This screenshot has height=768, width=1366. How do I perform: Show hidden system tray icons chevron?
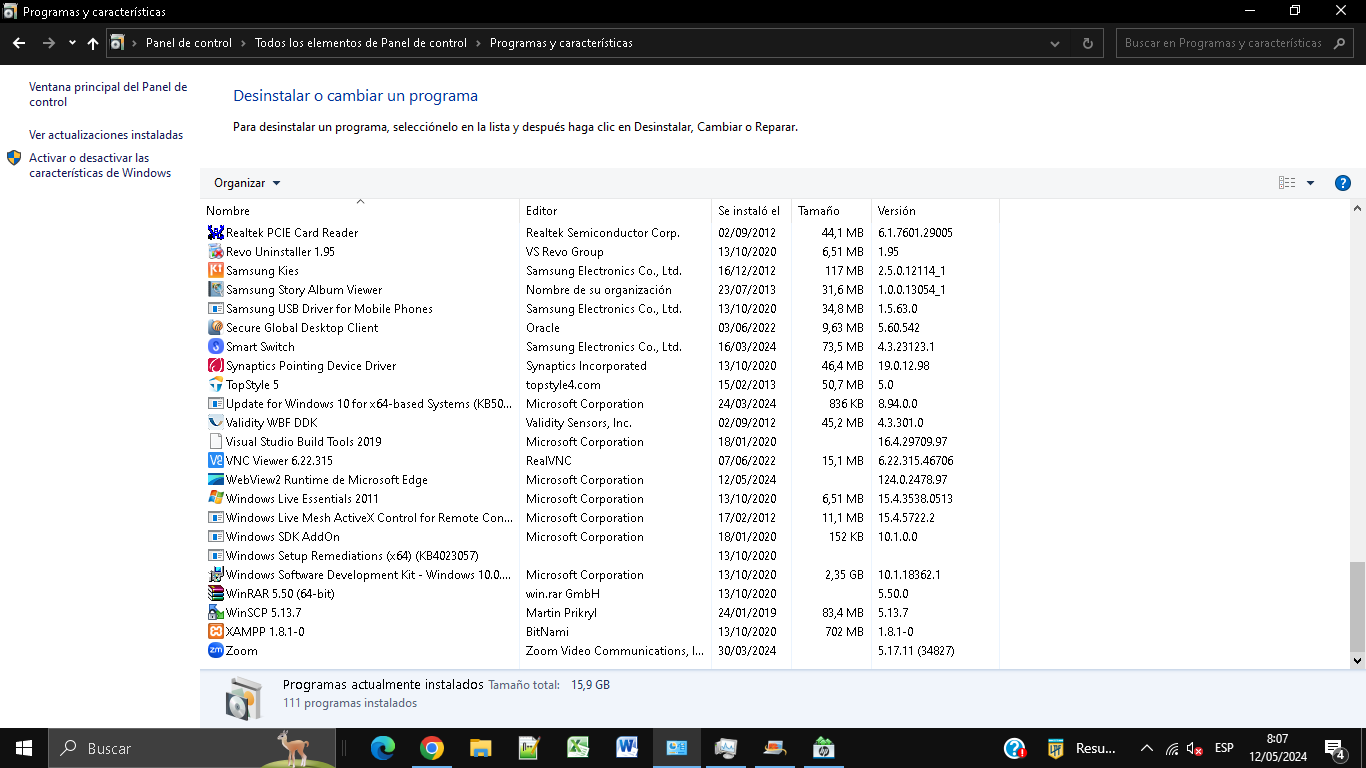coord(1147,748)
